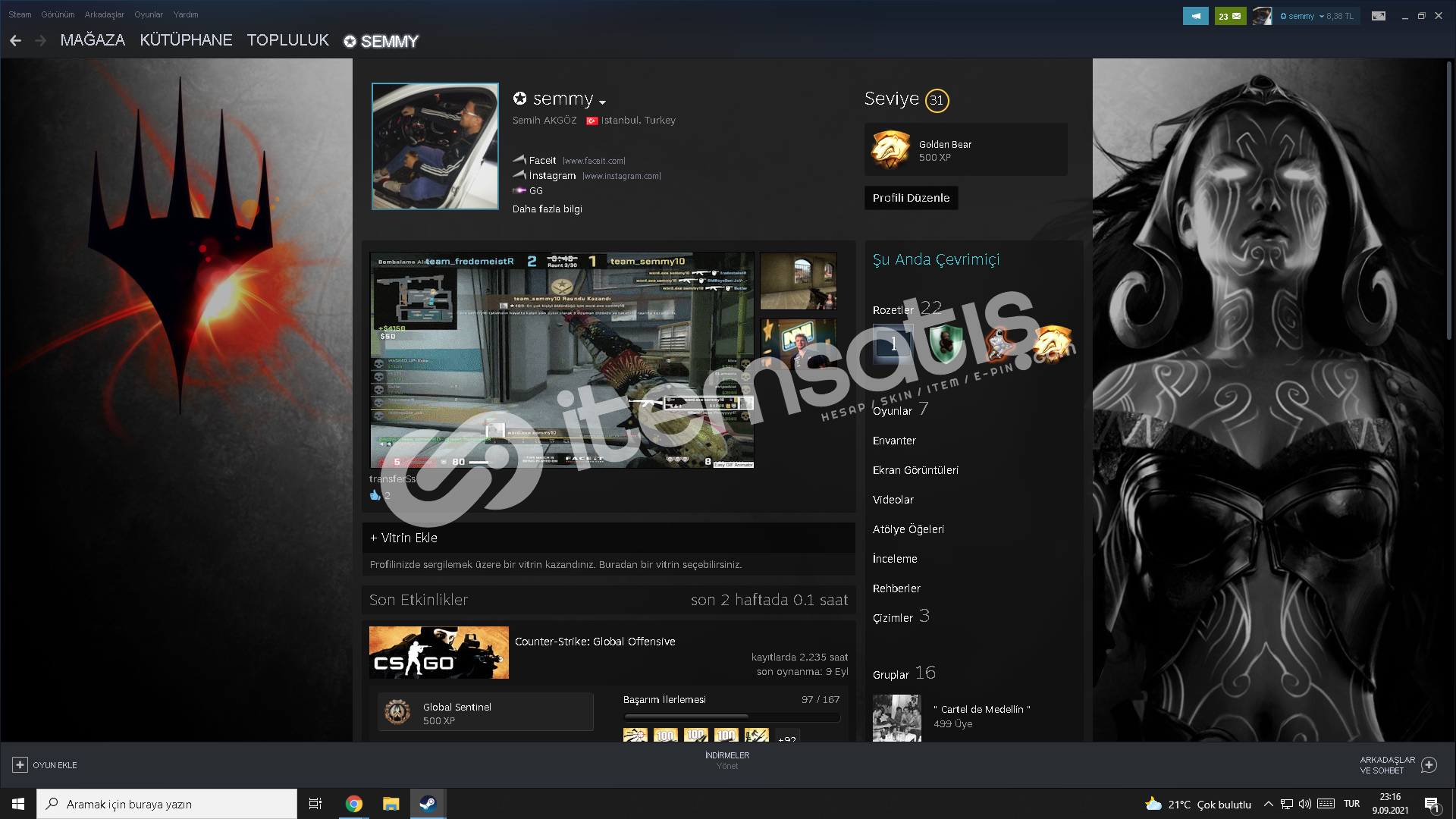Viewport: 1456px width, 819px height.
Task: Open the Arkadaşlar menu
Action: coord(104,14)
